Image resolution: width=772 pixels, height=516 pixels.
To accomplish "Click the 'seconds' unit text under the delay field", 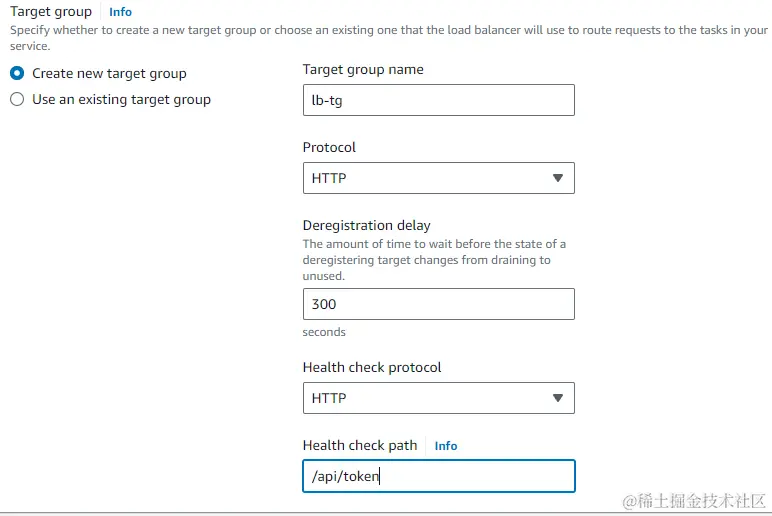I will click(324, 332).
